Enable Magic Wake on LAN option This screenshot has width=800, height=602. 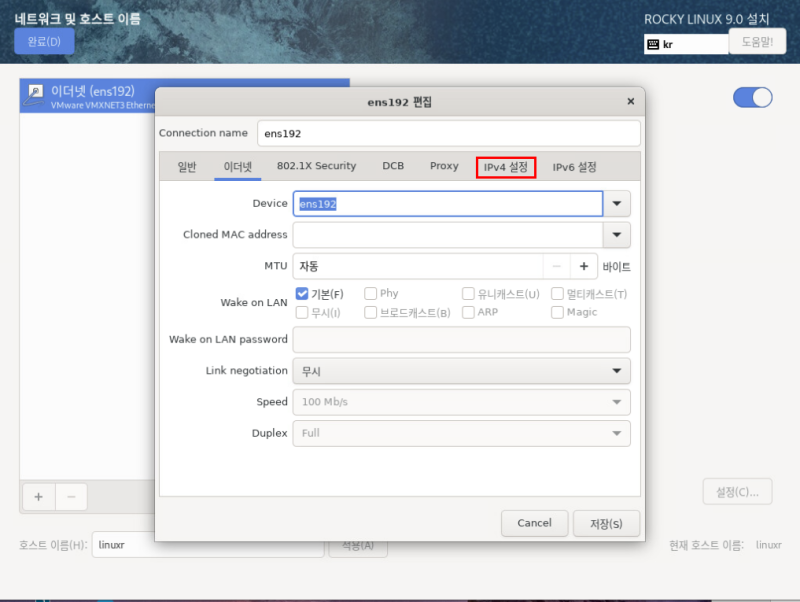coord(557,312)
